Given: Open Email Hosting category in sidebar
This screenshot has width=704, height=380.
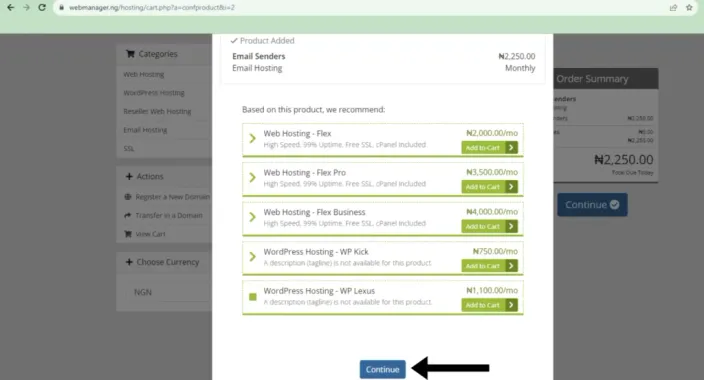Looking at the screenshot, I should (145, 130).
